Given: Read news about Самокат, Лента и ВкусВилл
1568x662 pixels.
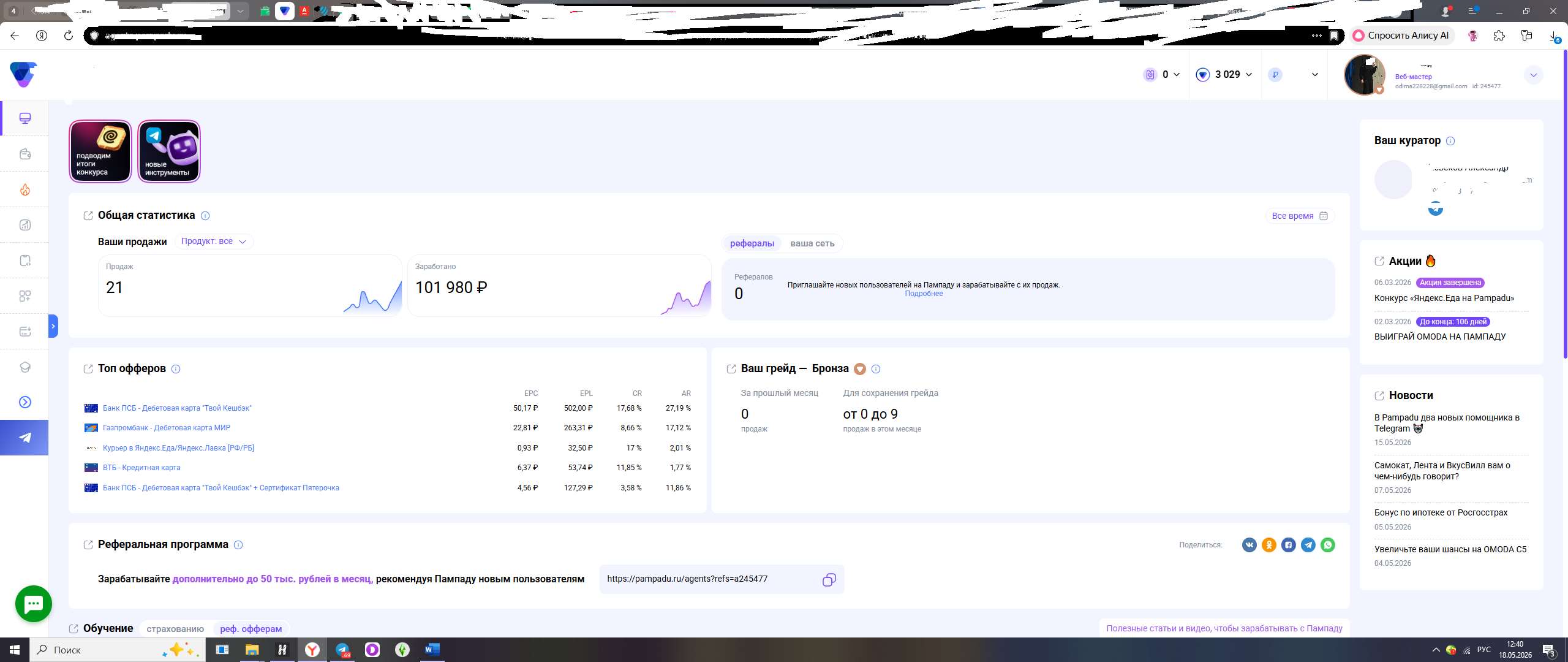Looking at the screenshot, I should pyautogui.click(x=1442, y=471).
